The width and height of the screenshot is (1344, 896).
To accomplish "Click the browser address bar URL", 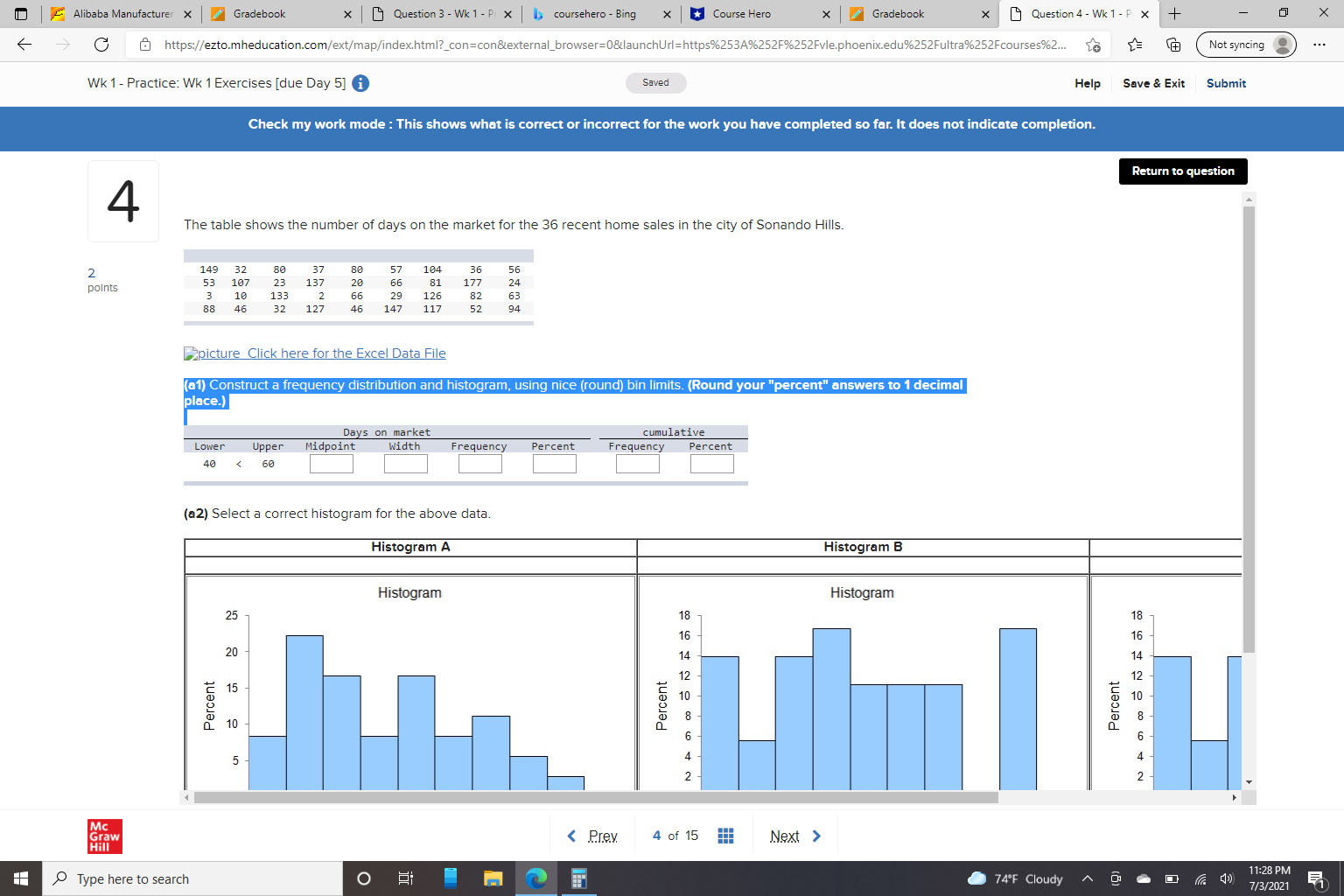I will [x=615, y=45].
